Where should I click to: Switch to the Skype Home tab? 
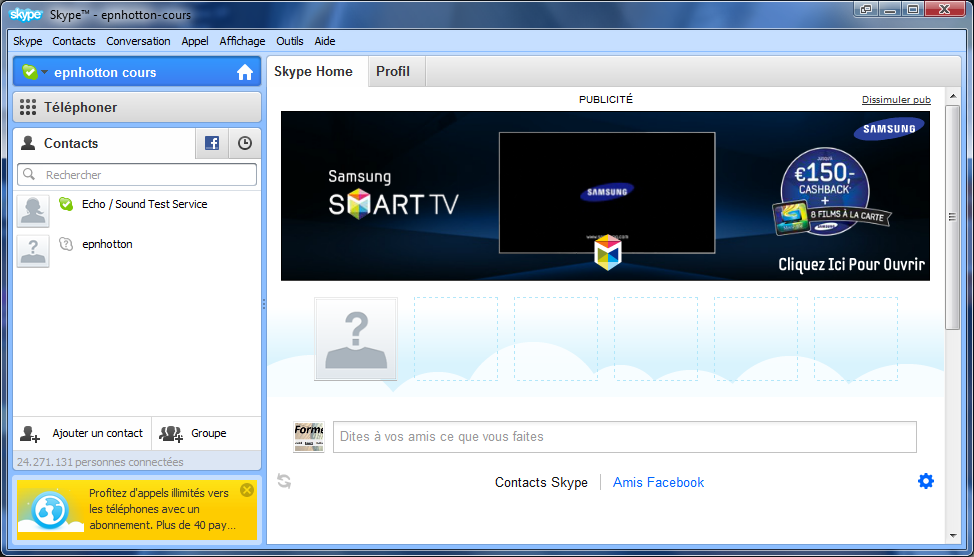tap(317, 71)
